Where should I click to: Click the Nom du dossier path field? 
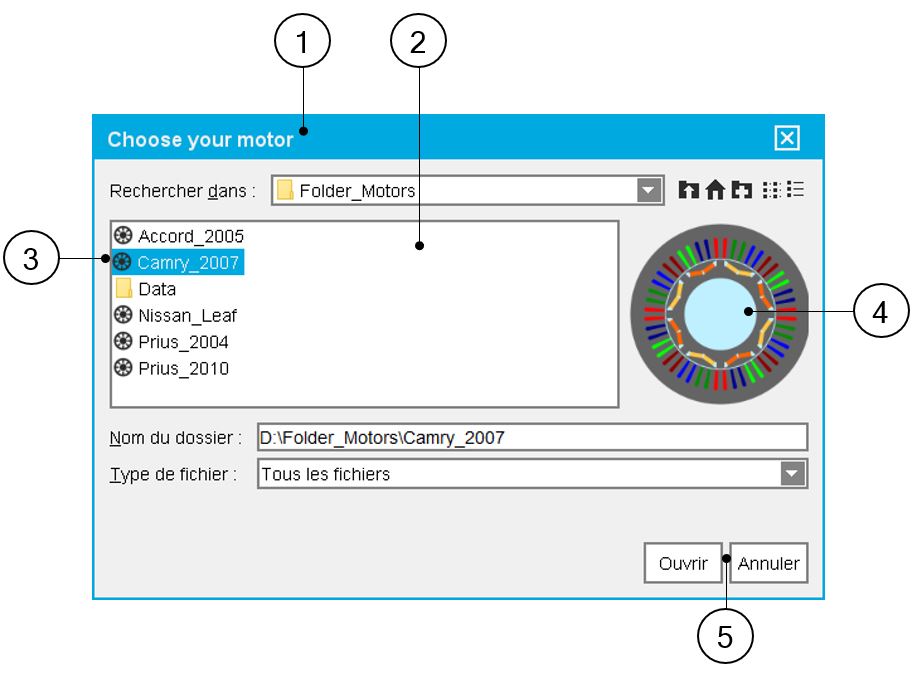(530, 438)
